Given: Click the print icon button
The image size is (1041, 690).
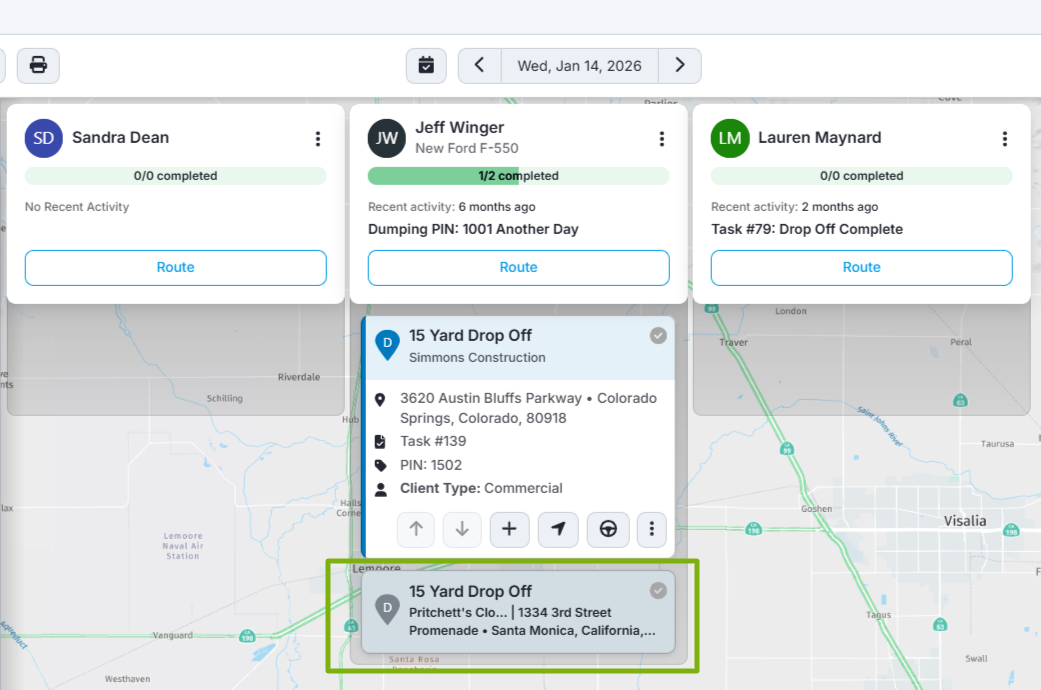Looking at the screenshot, I should 39,66.
